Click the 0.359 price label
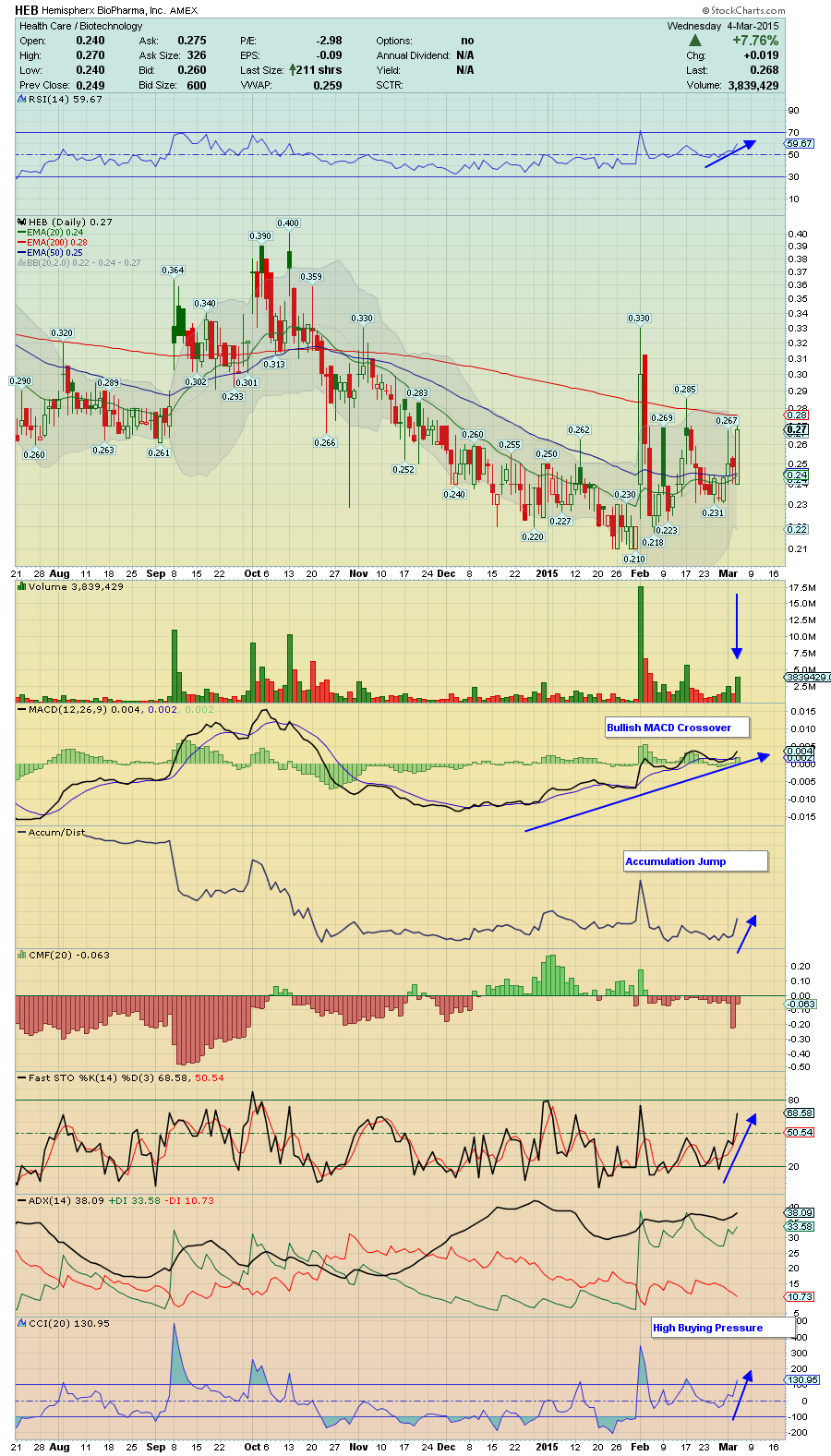The height and width of the screenshot is (1456, 831). click(311, 277)
